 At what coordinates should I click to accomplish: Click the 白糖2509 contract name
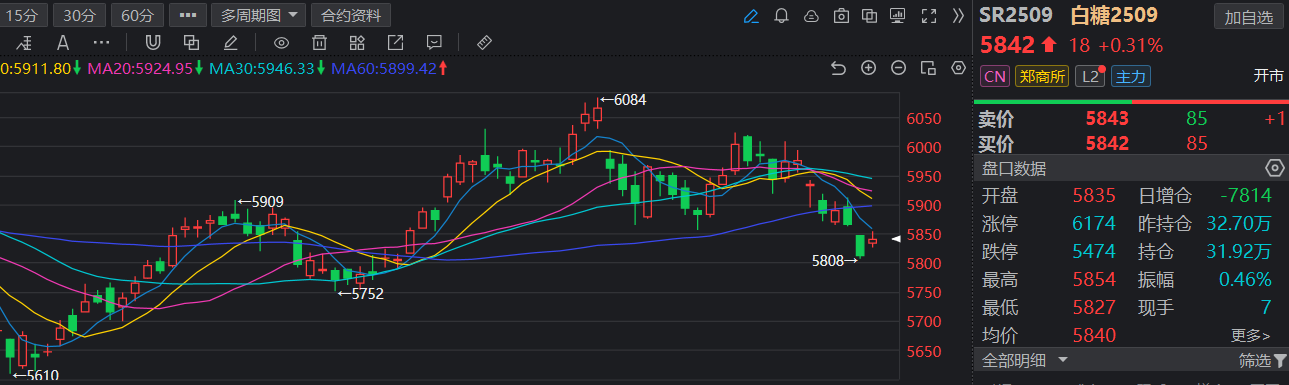click(1115, 16)
